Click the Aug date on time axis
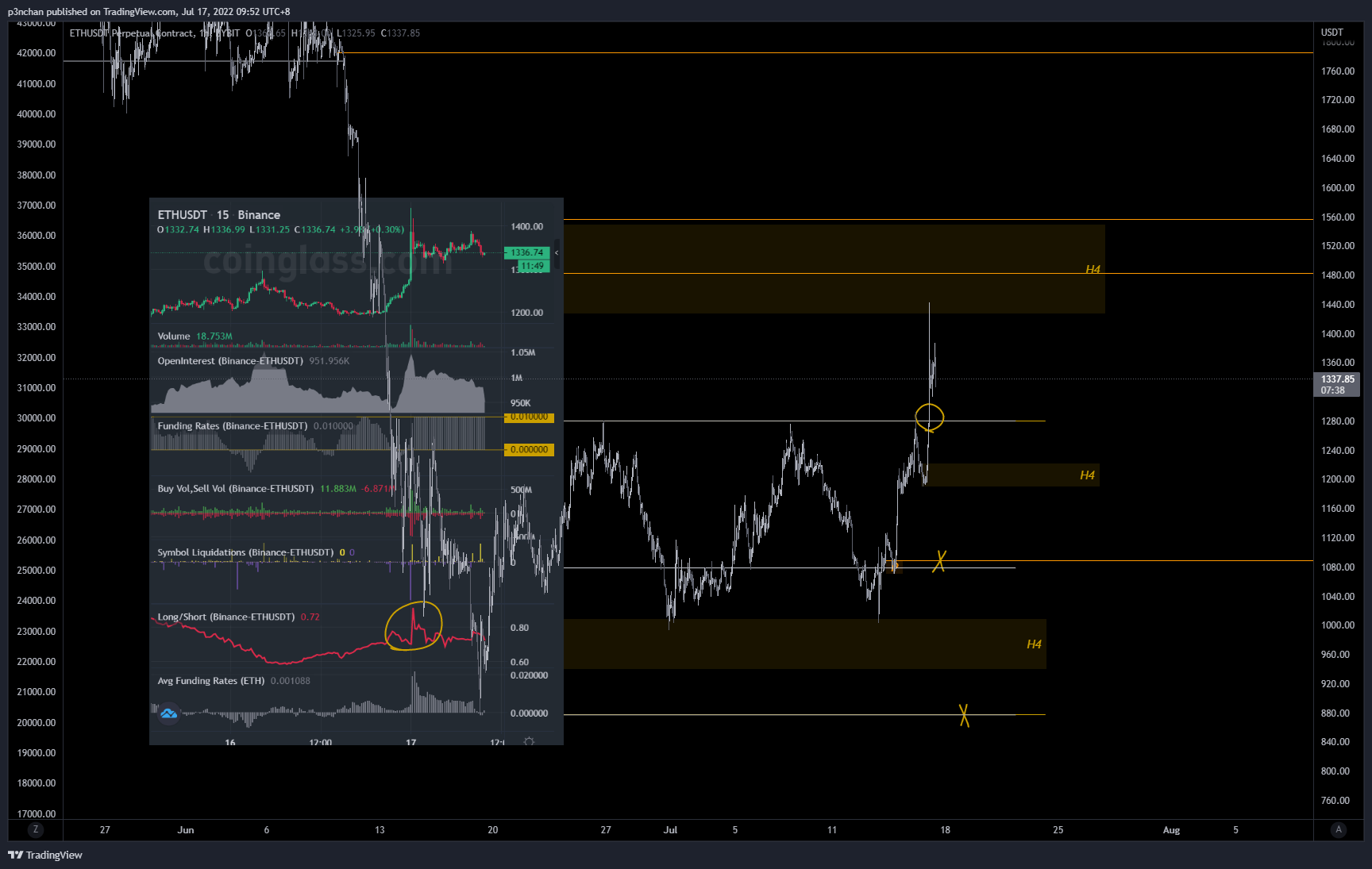Viewport: 1372px width, 869px height. [1171, 830]
